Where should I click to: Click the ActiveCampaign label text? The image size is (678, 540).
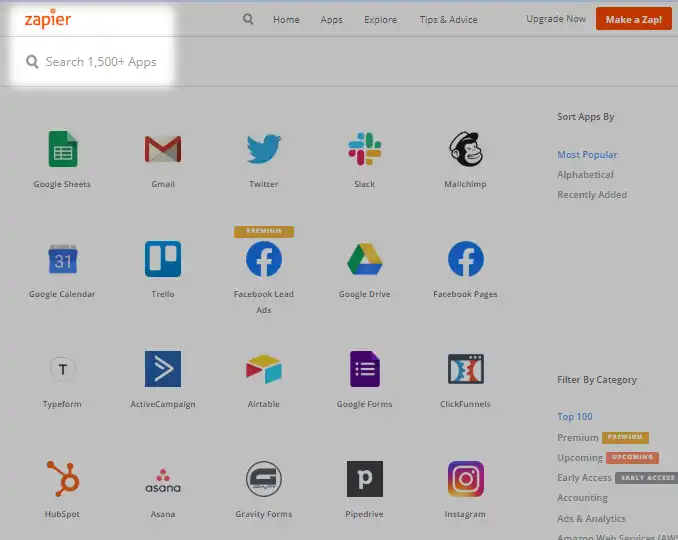point(163,404)
